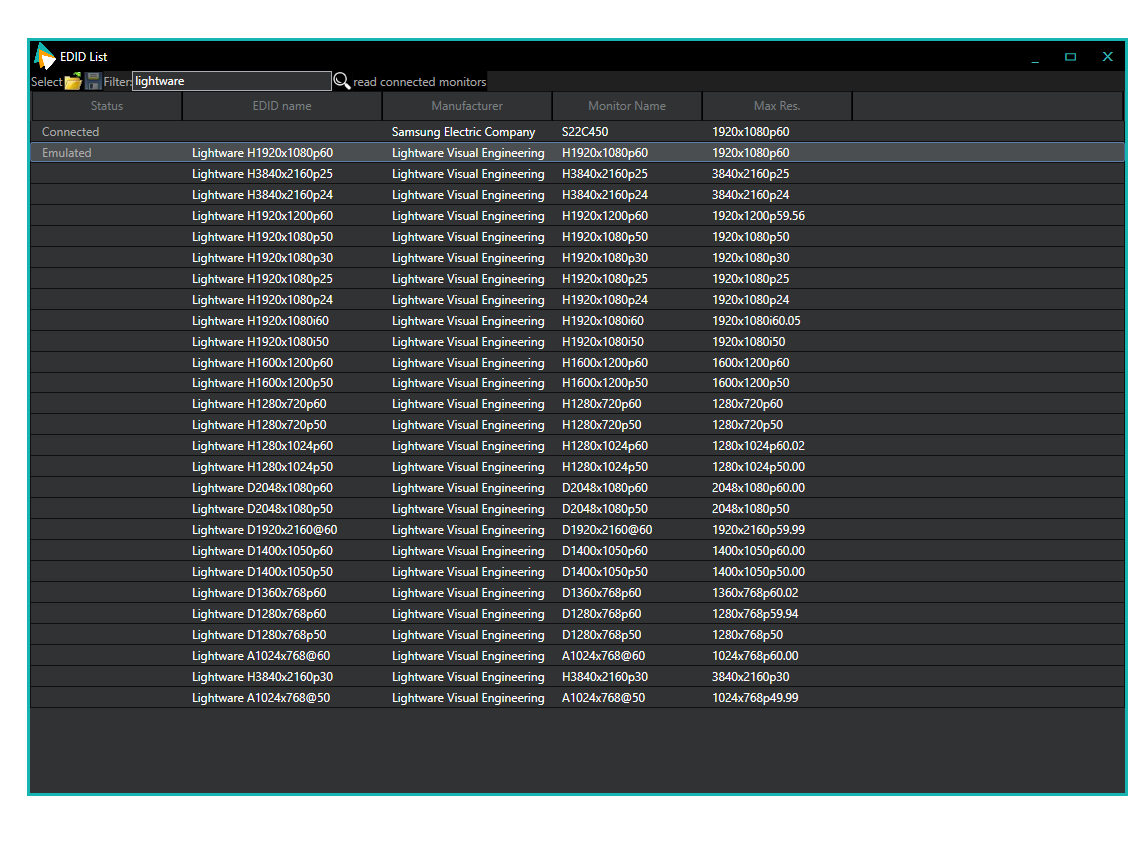The image size is (1142, 868).
Task: Sort by the Status column header
Action: (107, 106)
